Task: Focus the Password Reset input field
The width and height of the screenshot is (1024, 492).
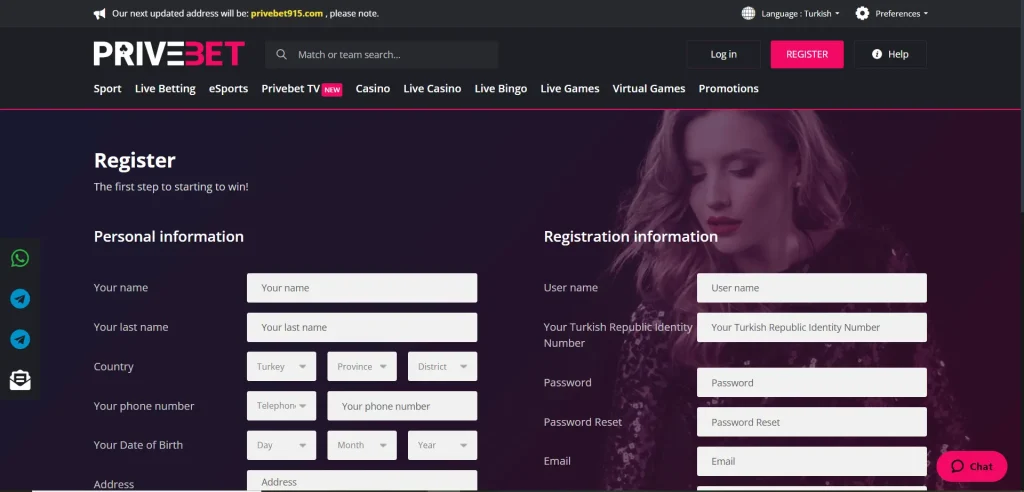Action: tap(812, 422)
